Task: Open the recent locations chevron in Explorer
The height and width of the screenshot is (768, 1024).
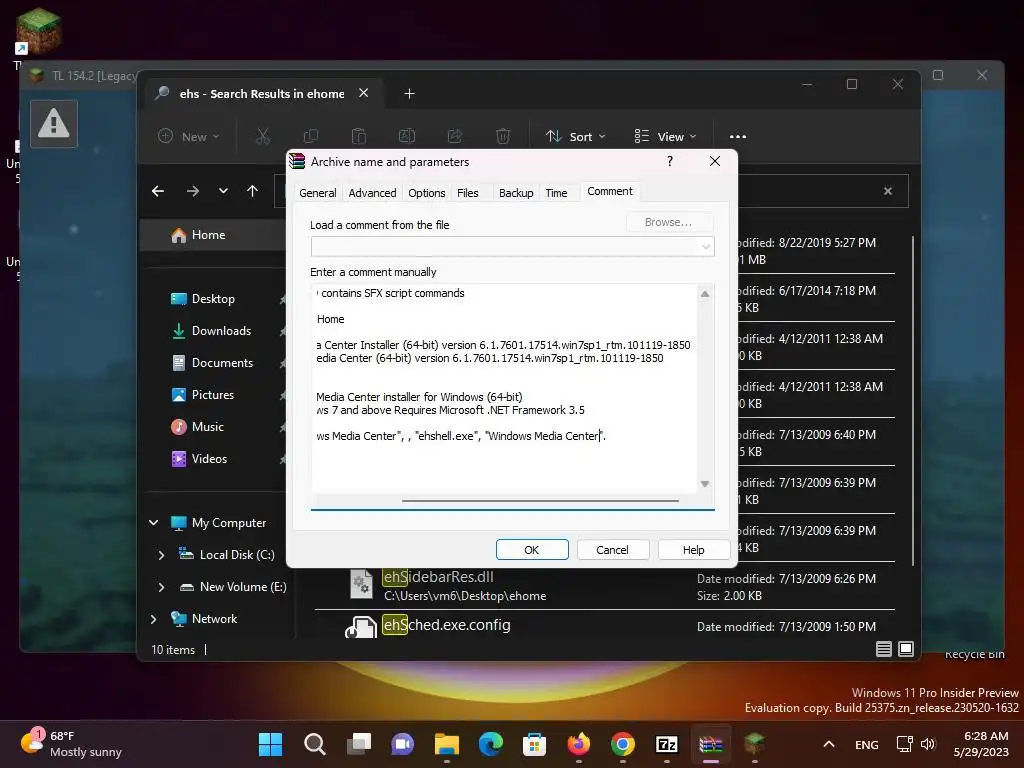Action: pos(223,191)
